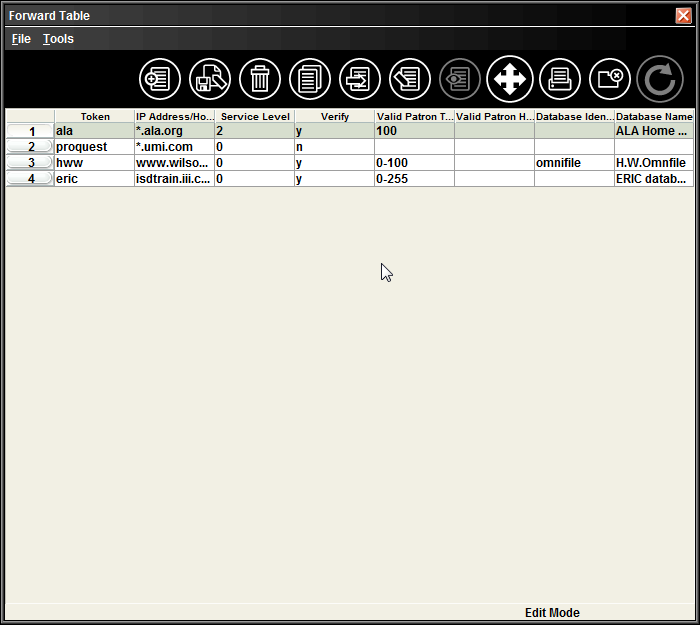Click the four-way move arrows icon

click(x=510, y=79)
